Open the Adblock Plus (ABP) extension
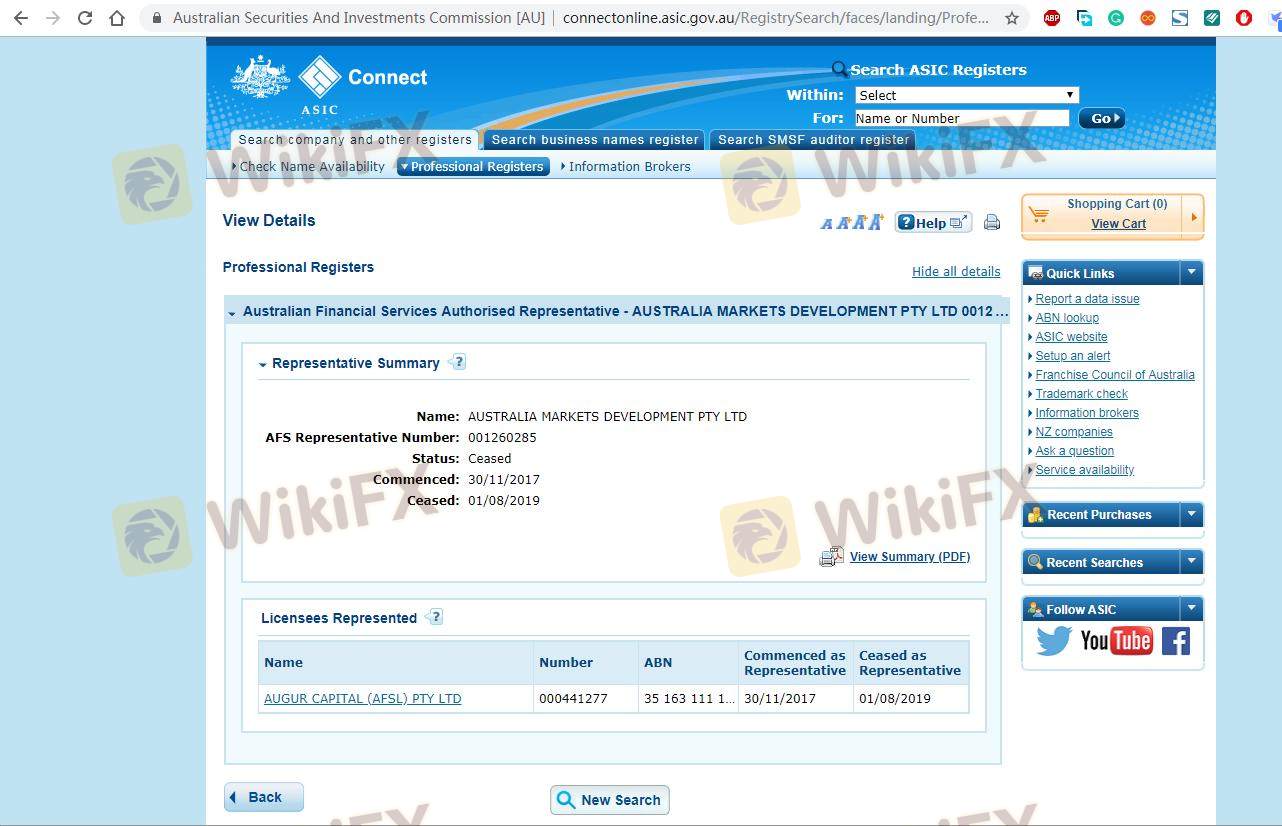Screen dimensions: 1282x826 (x=1052, y=18)
